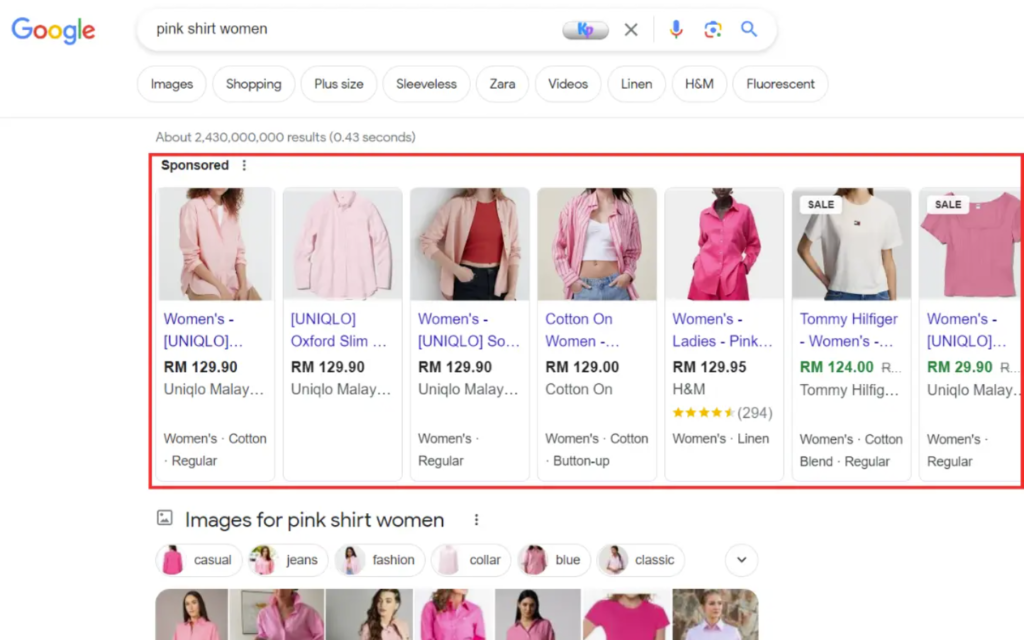1024x640 pixels.
Task: Switch to the Shopping filter
Action: (x=253, y=84)
